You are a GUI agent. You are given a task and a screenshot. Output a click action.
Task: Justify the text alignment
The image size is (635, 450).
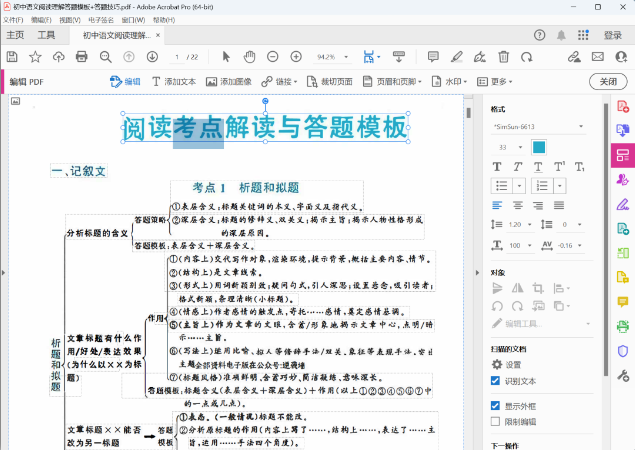pos(559,205)
